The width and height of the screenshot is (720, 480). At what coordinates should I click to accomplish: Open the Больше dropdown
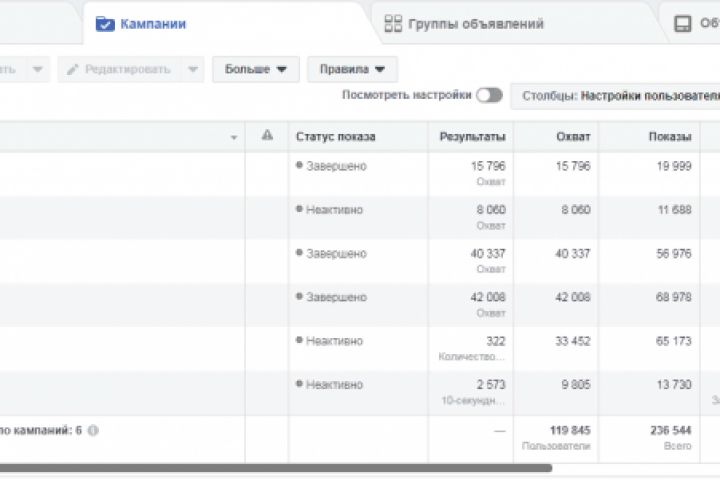coord(255,70)
